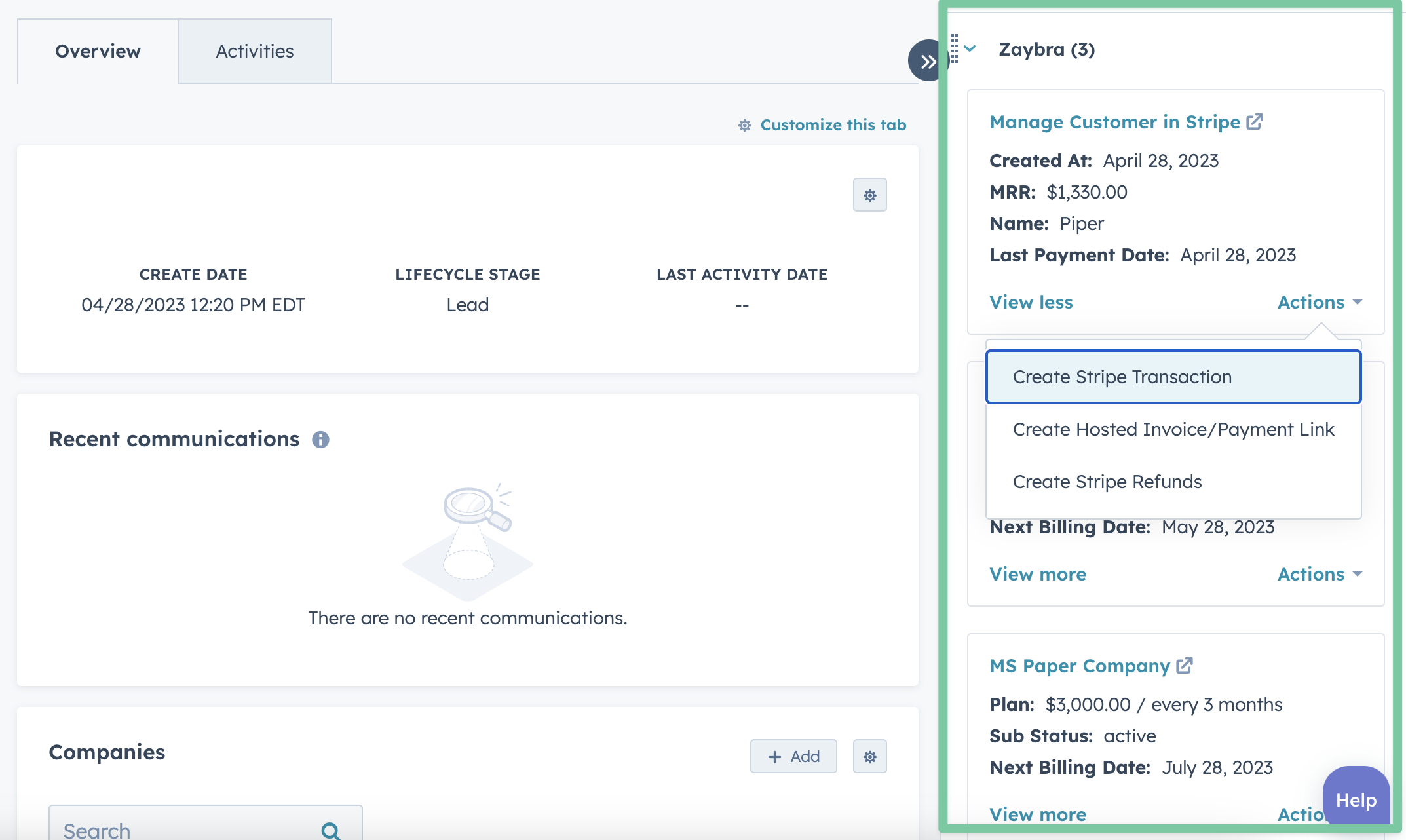This screenshot has height=840, width=1406.
Task: Click info icon beside Recent communications
Action: [320, 440]
